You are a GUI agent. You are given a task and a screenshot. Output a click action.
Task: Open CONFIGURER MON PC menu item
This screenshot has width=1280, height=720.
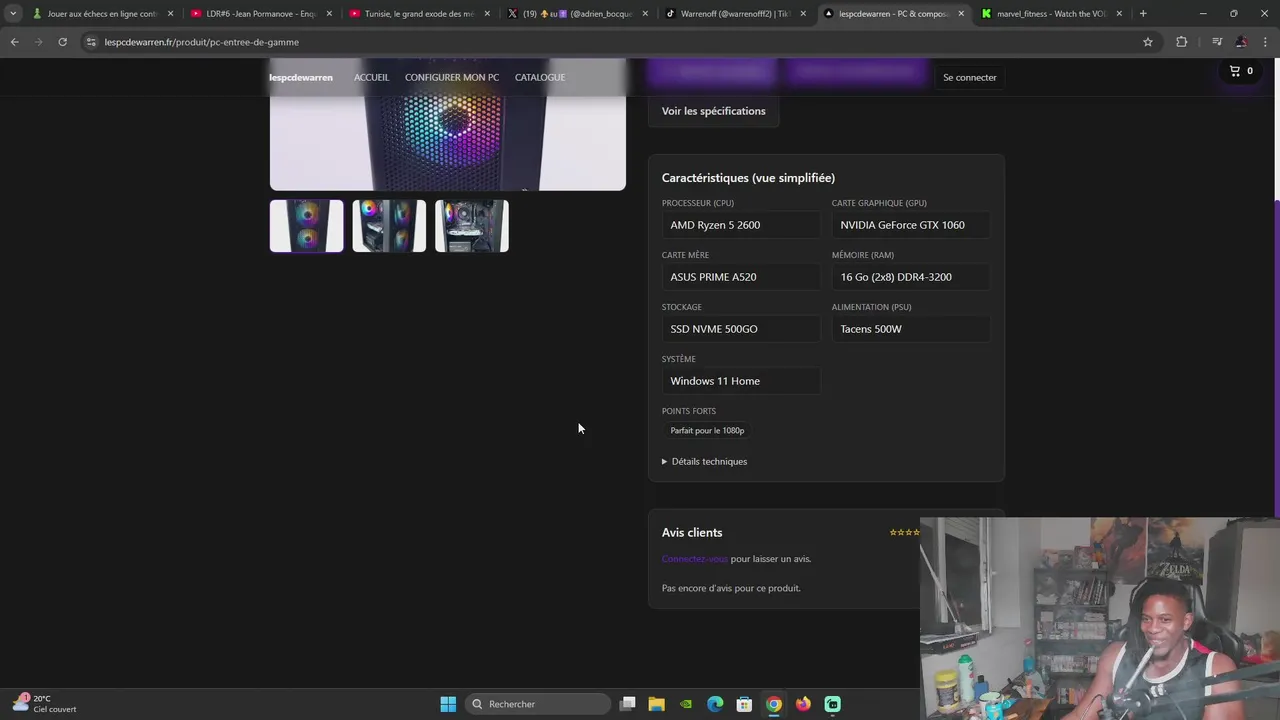click(452, 77)
